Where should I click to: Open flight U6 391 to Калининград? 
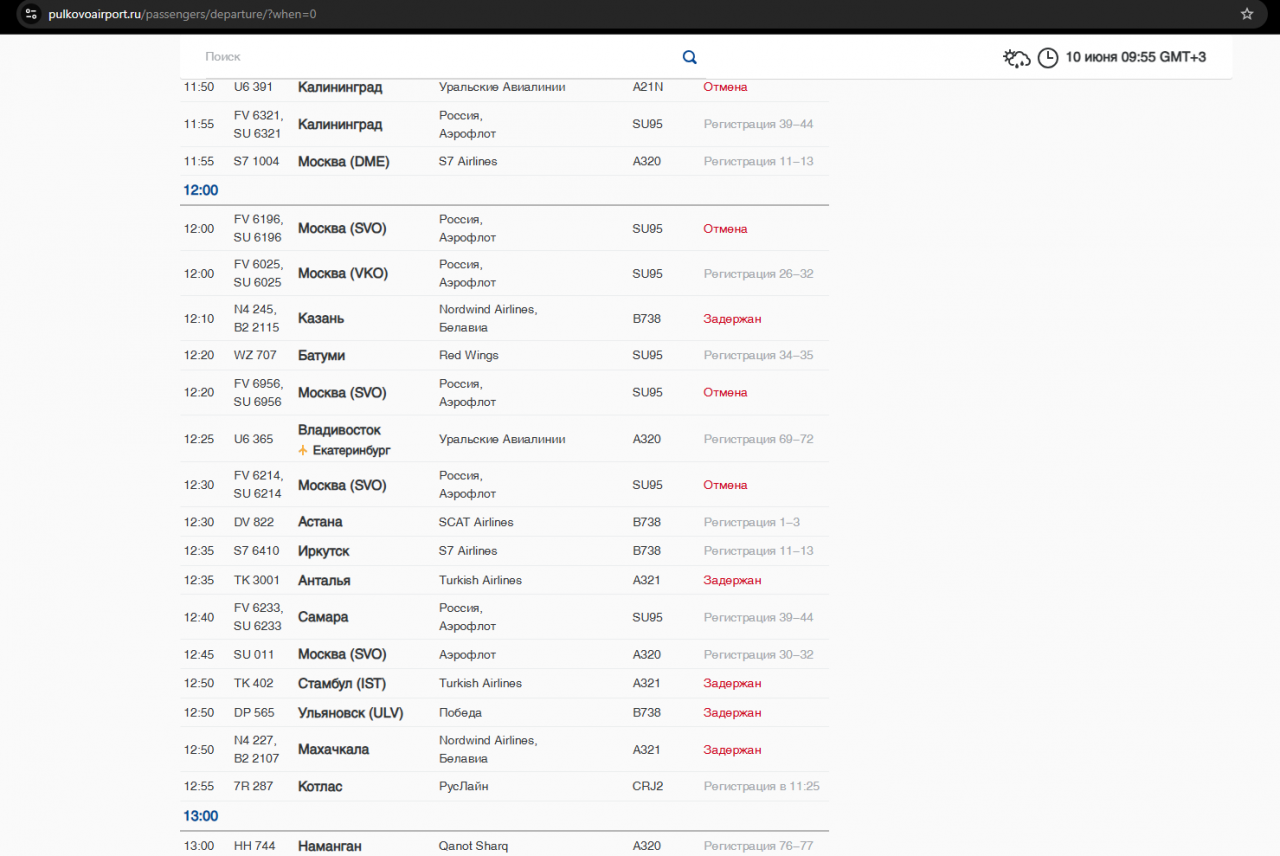pos(504,87)
